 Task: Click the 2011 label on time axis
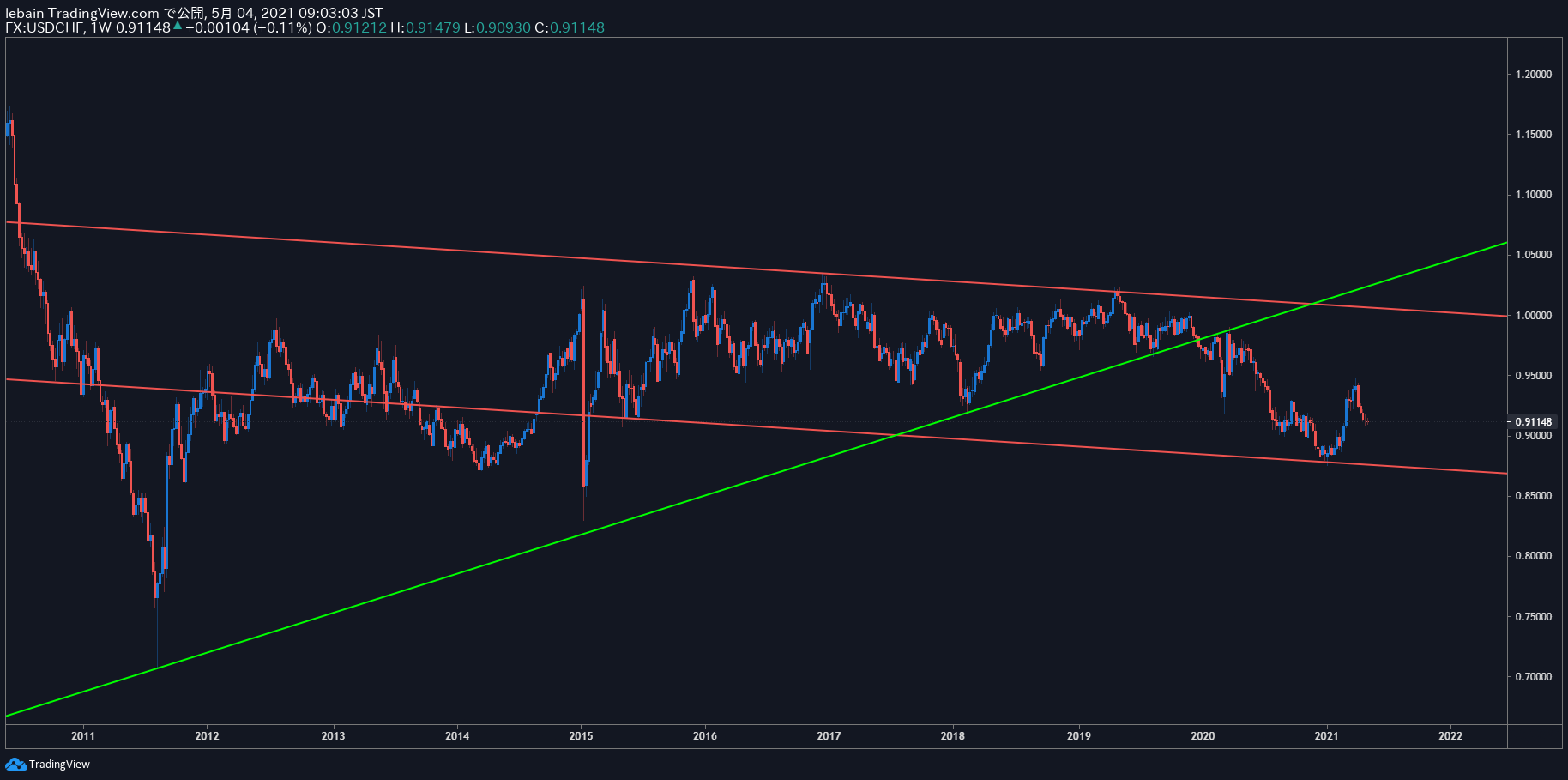point(83,735)
